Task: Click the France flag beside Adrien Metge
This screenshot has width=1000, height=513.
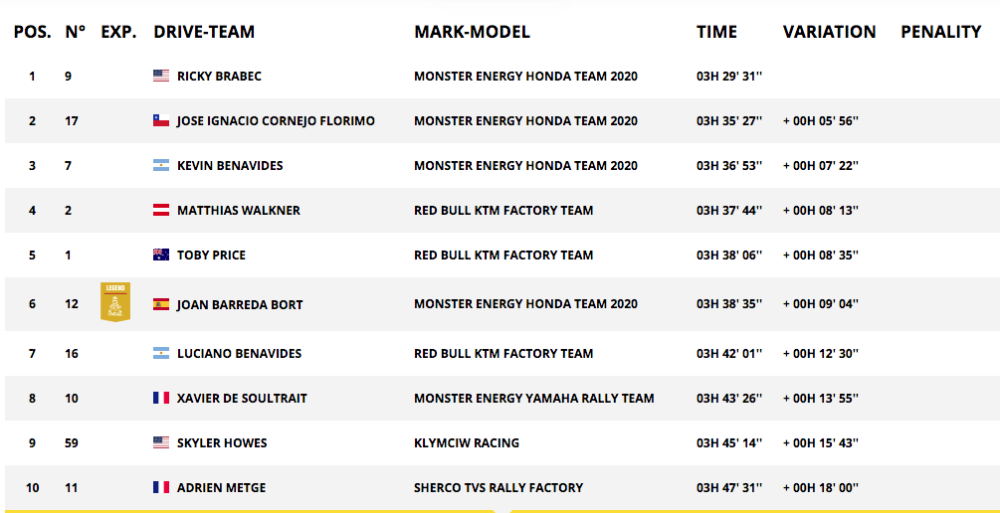Action: (161, 488)
